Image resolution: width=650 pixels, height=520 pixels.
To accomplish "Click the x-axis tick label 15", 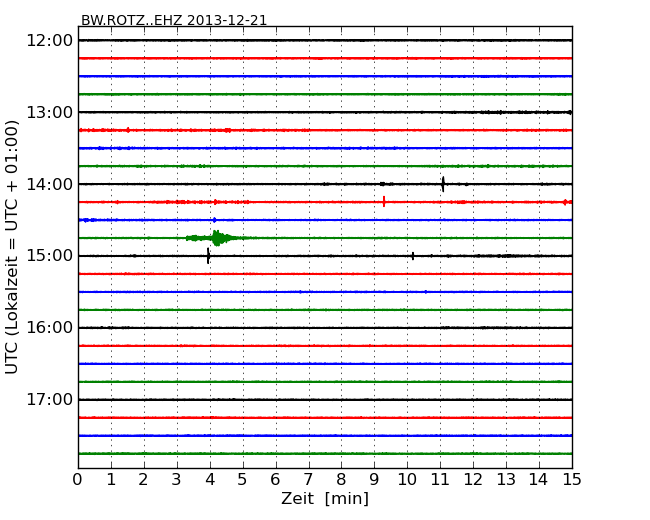I will (572, 480).
